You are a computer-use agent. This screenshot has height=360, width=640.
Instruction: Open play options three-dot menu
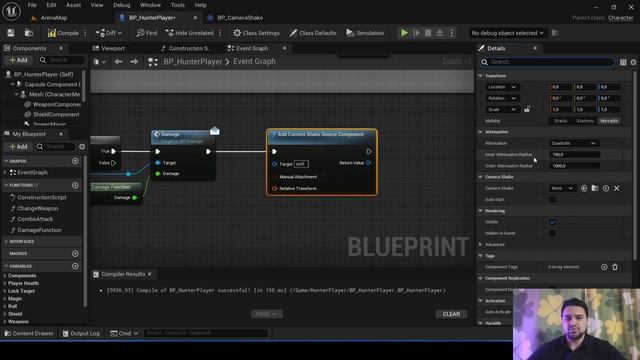pos(451,33)
